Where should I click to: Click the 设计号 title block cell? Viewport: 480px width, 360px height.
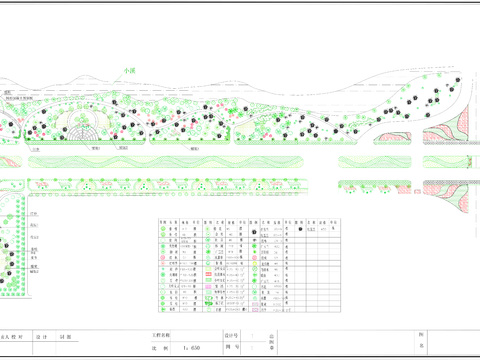(x=231, y=335)
